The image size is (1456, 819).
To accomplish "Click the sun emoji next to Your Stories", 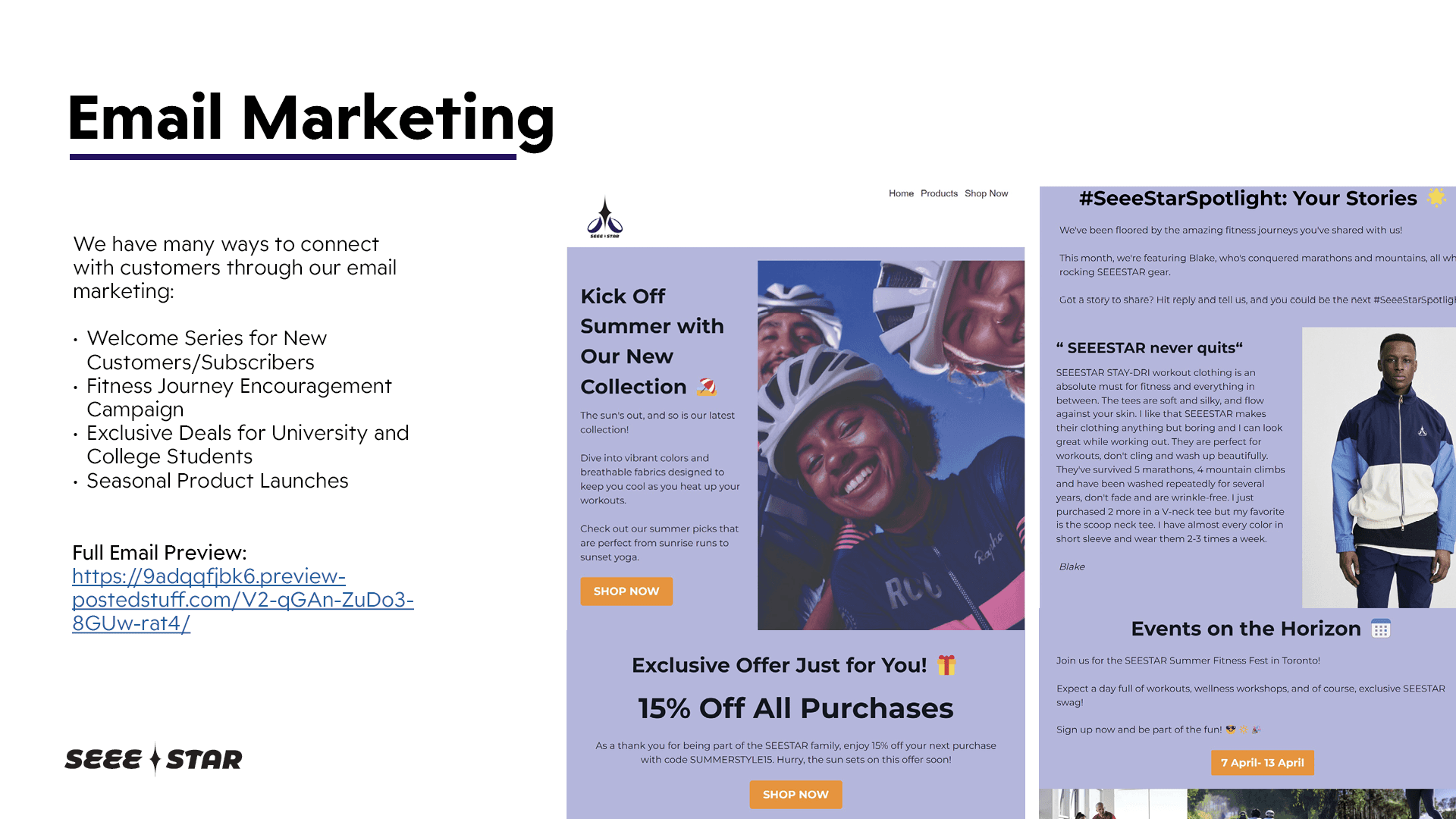I will [x=1436, y=197].
